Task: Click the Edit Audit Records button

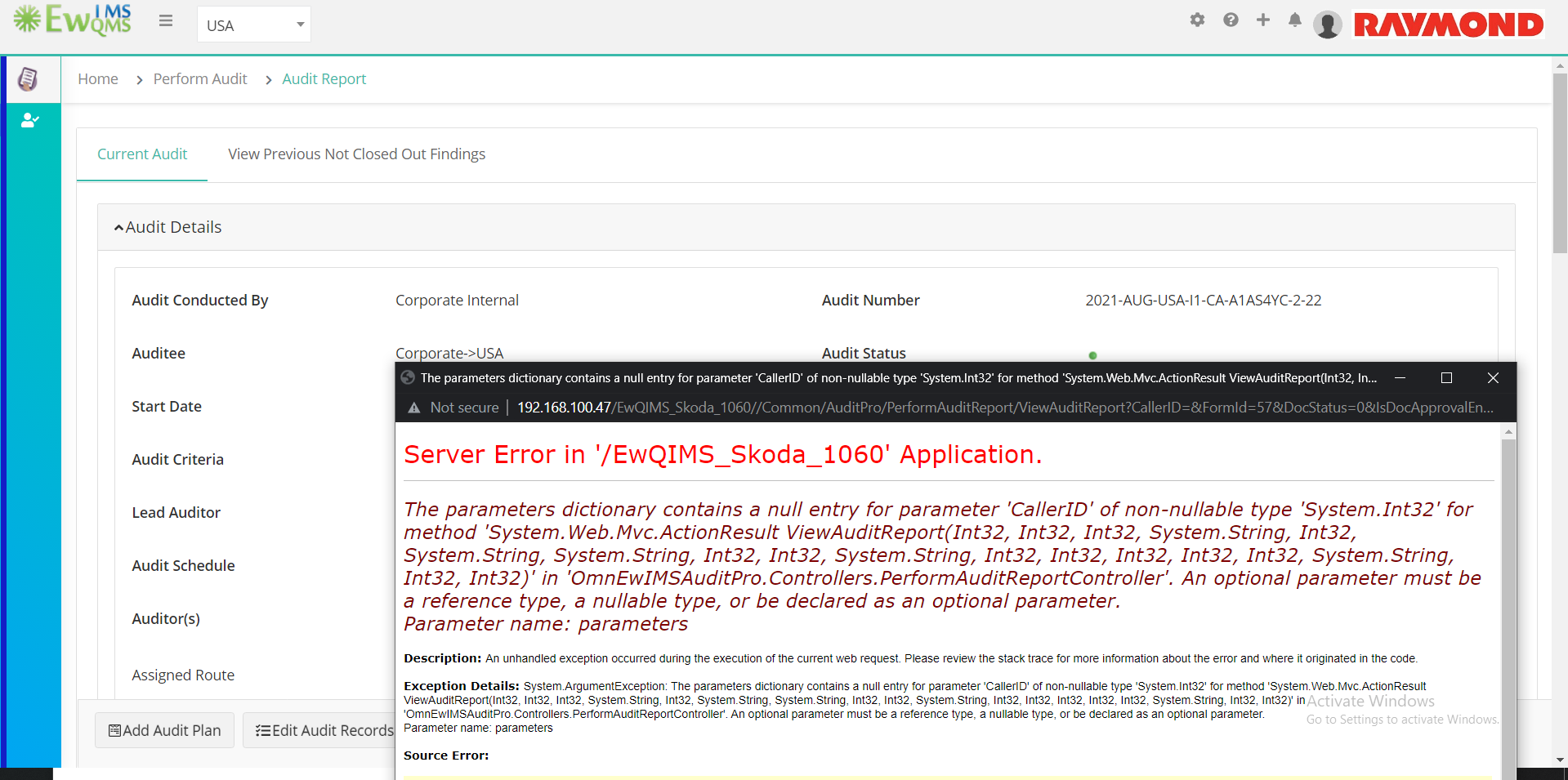Action: pos(320,730)
